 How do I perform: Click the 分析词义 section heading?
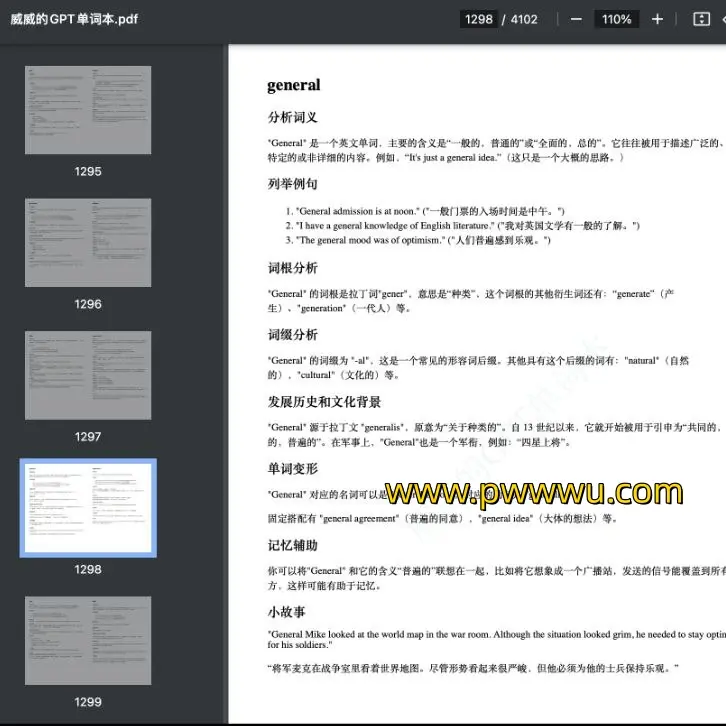pos(292,117)
